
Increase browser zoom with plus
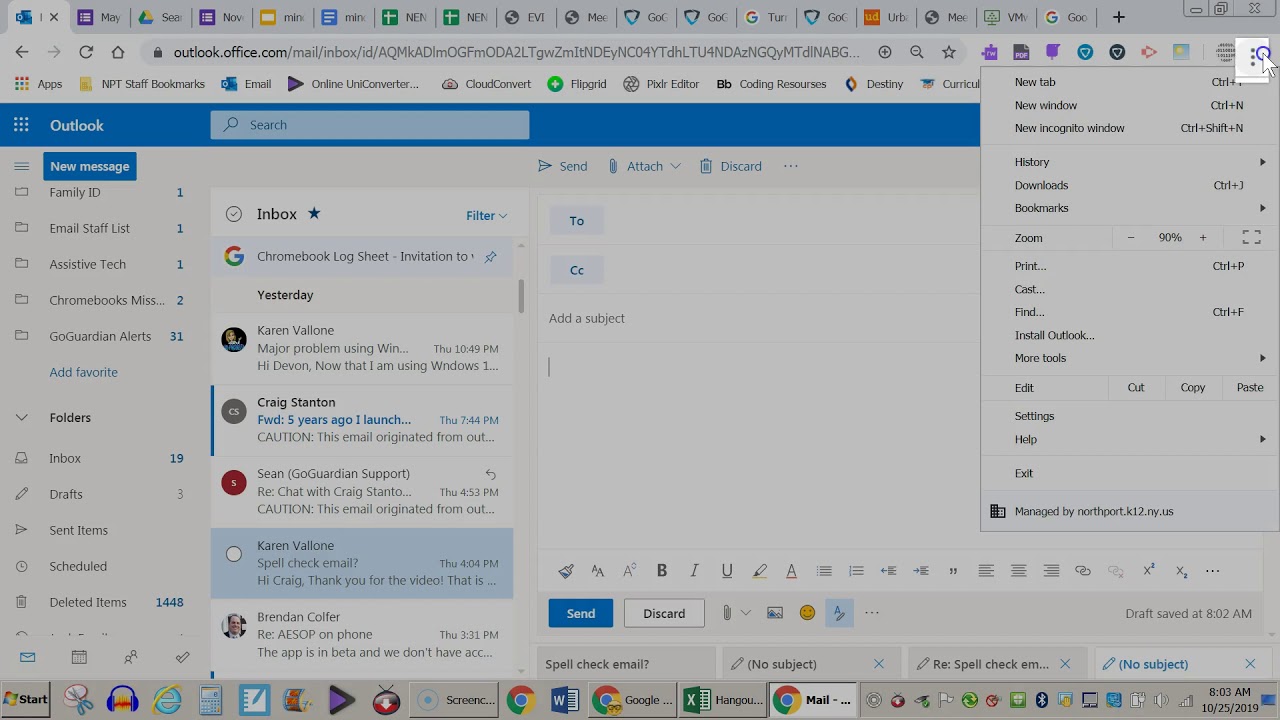point(1203,238)
